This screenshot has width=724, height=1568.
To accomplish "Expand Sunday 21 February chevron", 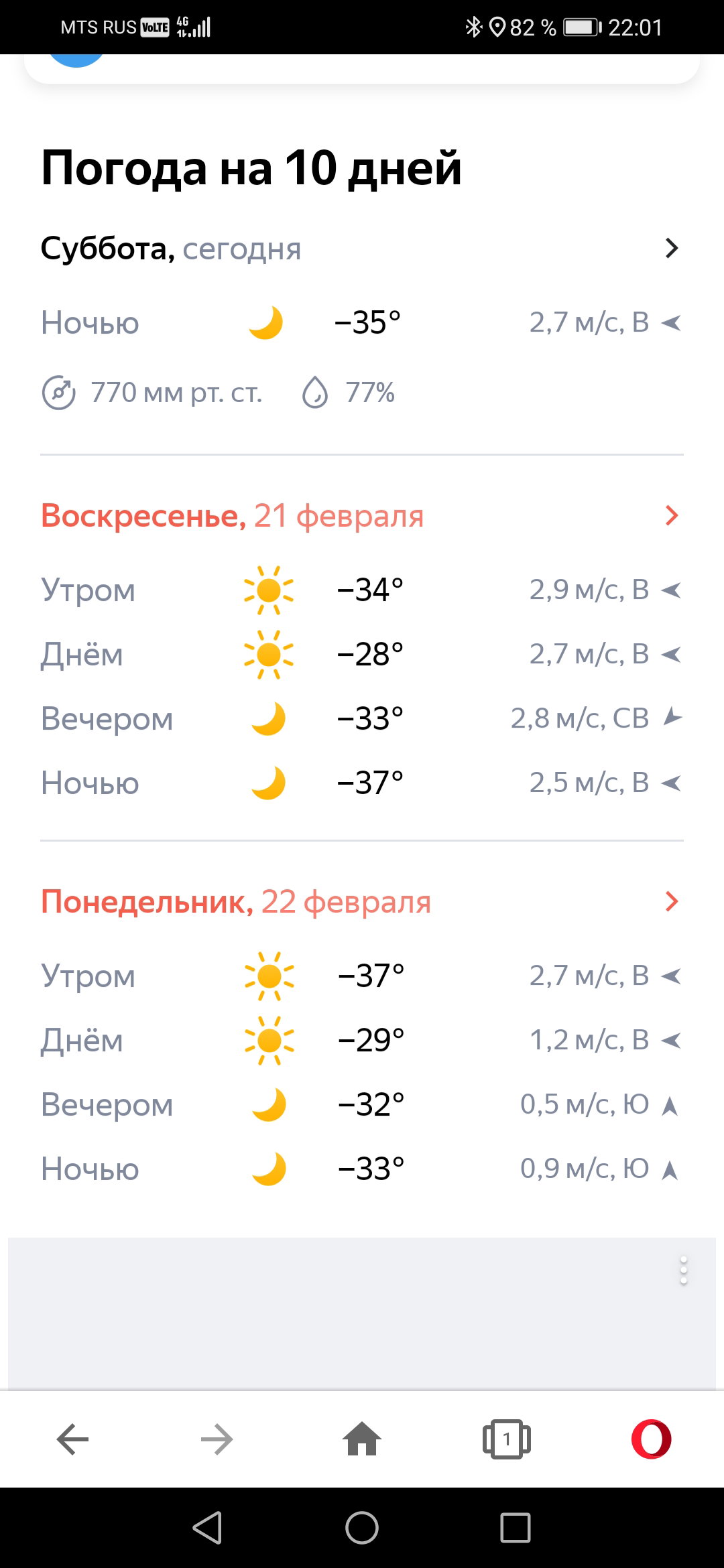I will [672, 515].
